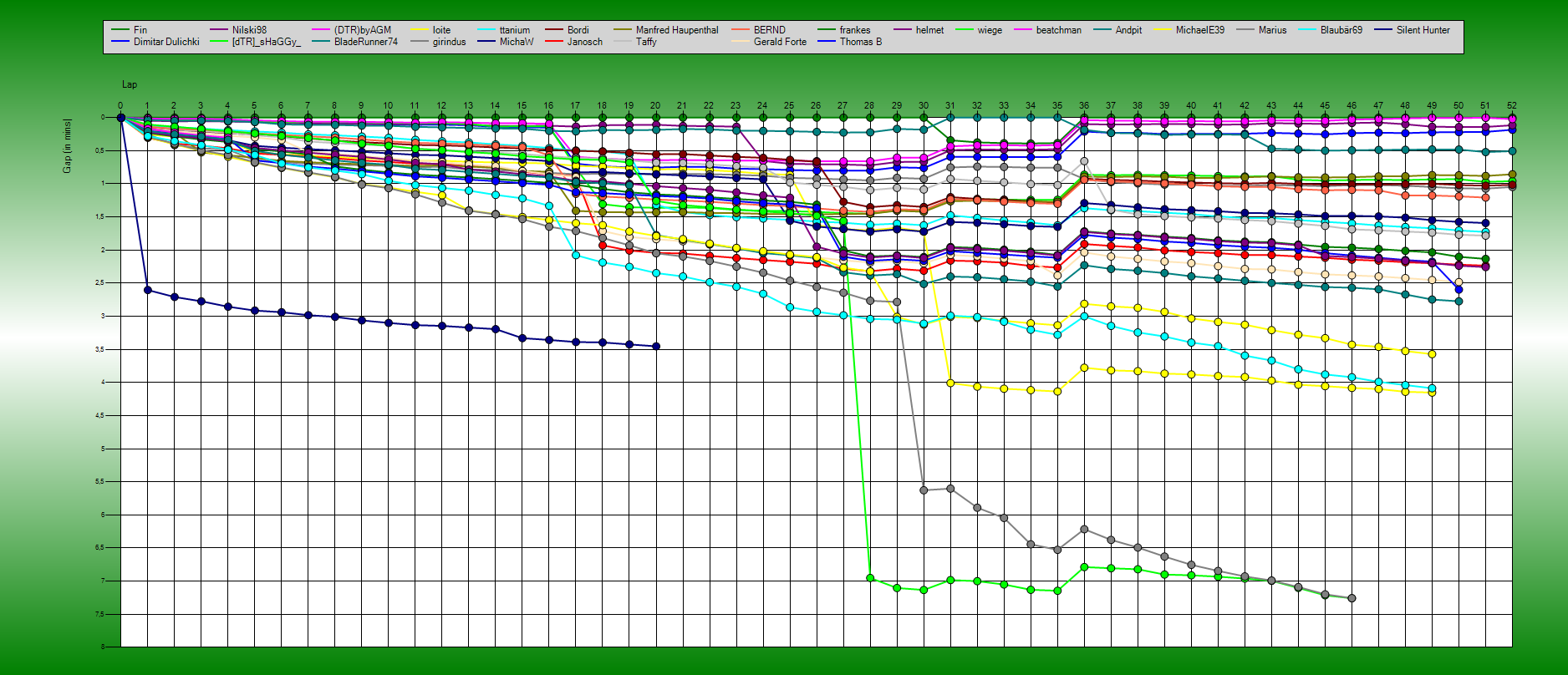
Task: Click frankes in the legend
Action: [x=854, y=30]
